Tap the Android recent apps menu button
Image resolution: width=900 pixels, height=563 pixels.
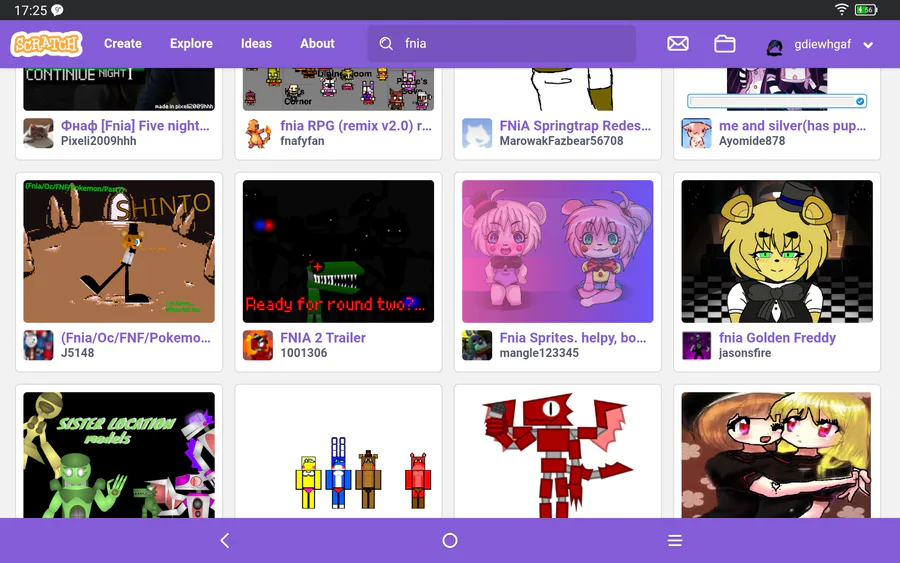point(675,541)
